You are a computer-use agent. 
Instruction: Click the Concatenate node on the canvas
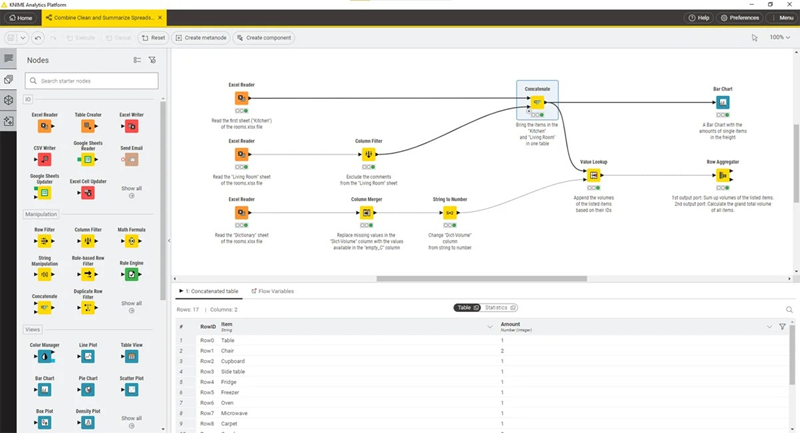537,102
